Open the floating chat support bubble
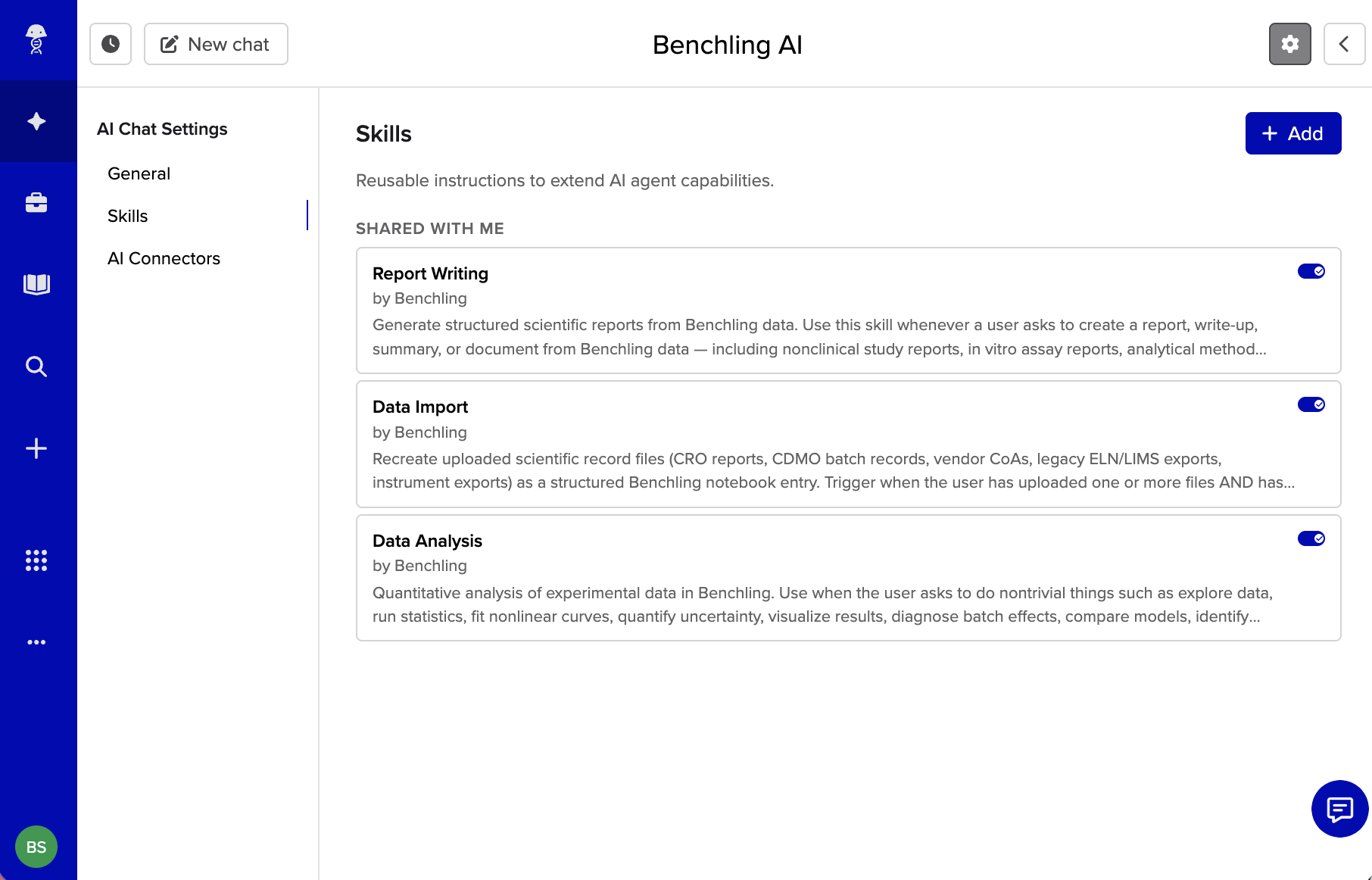The height and width of the screenshot is (880, 1372). pos(1339,809)
